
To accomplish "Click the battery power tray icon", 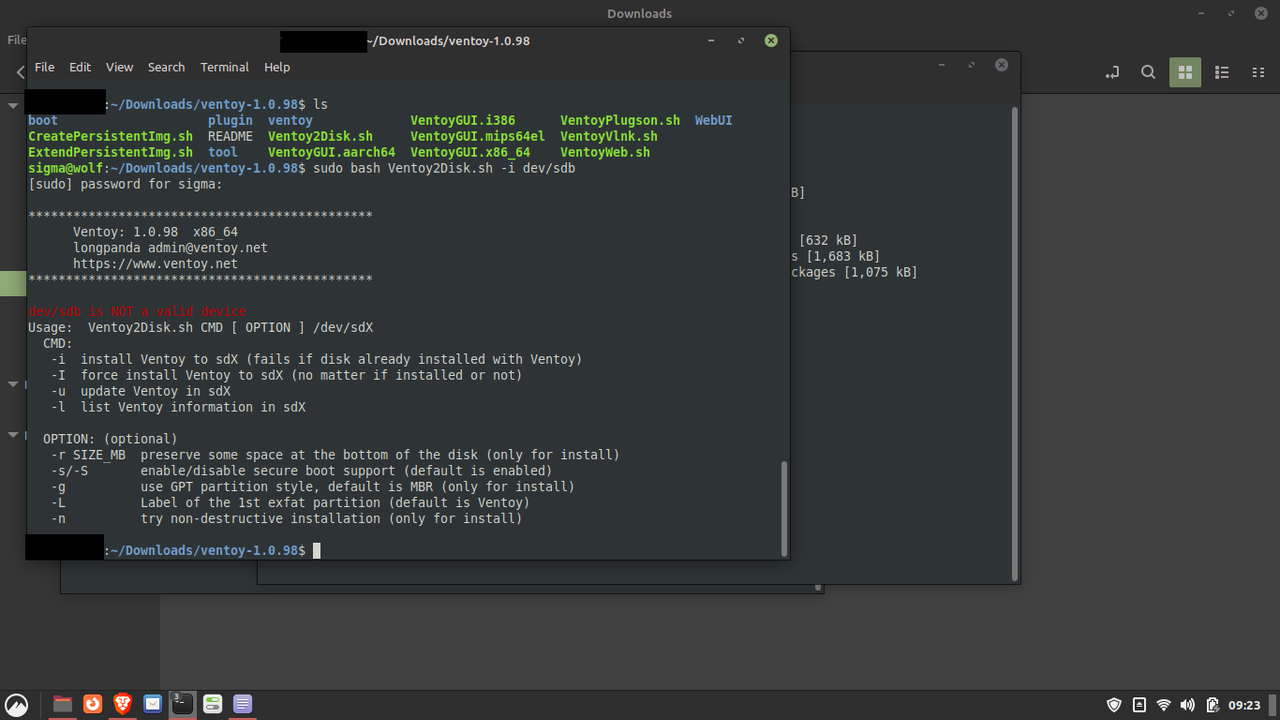I will (x=1212, y=705).
